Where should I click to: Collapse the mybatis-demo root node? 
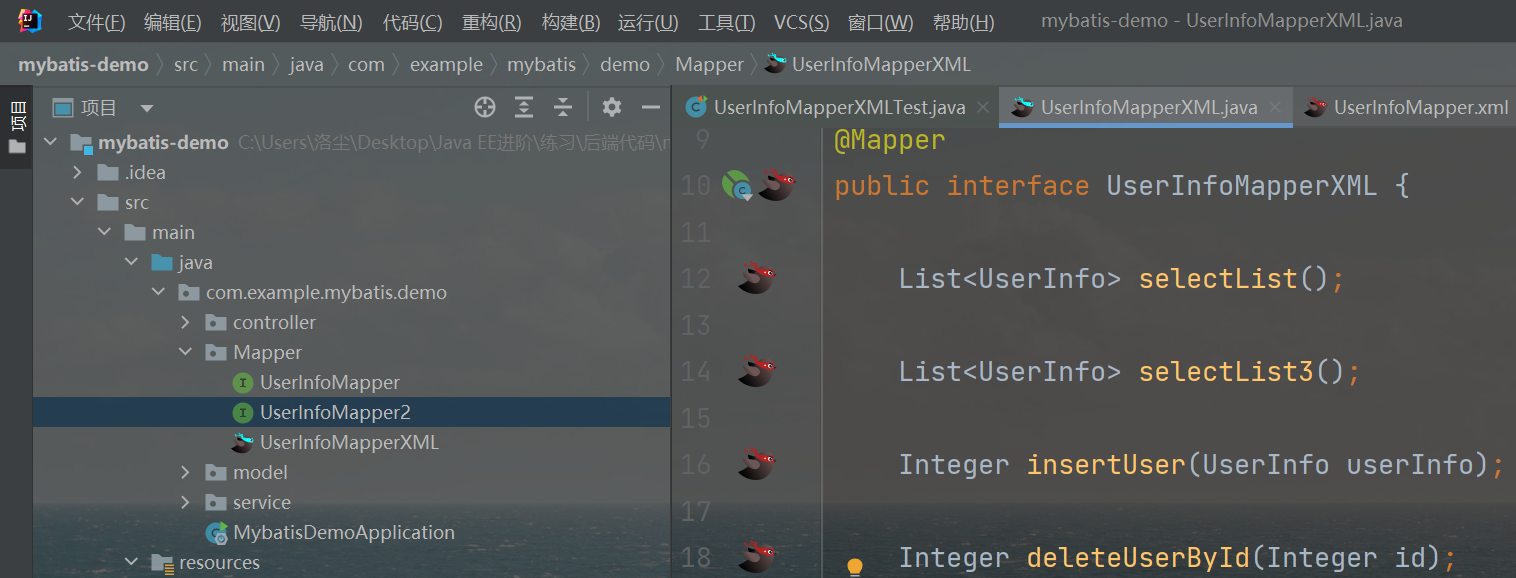(x=51, y=143)
